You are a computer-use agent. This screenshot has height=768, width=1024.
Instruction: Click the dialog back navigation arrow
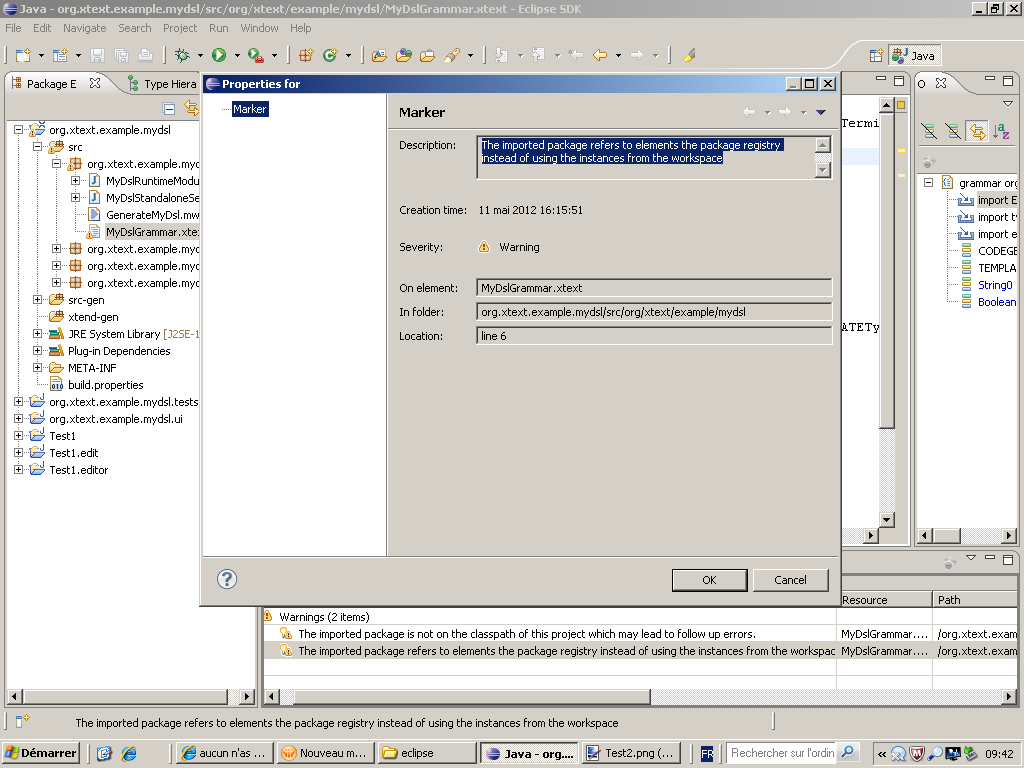pos(749,112)
